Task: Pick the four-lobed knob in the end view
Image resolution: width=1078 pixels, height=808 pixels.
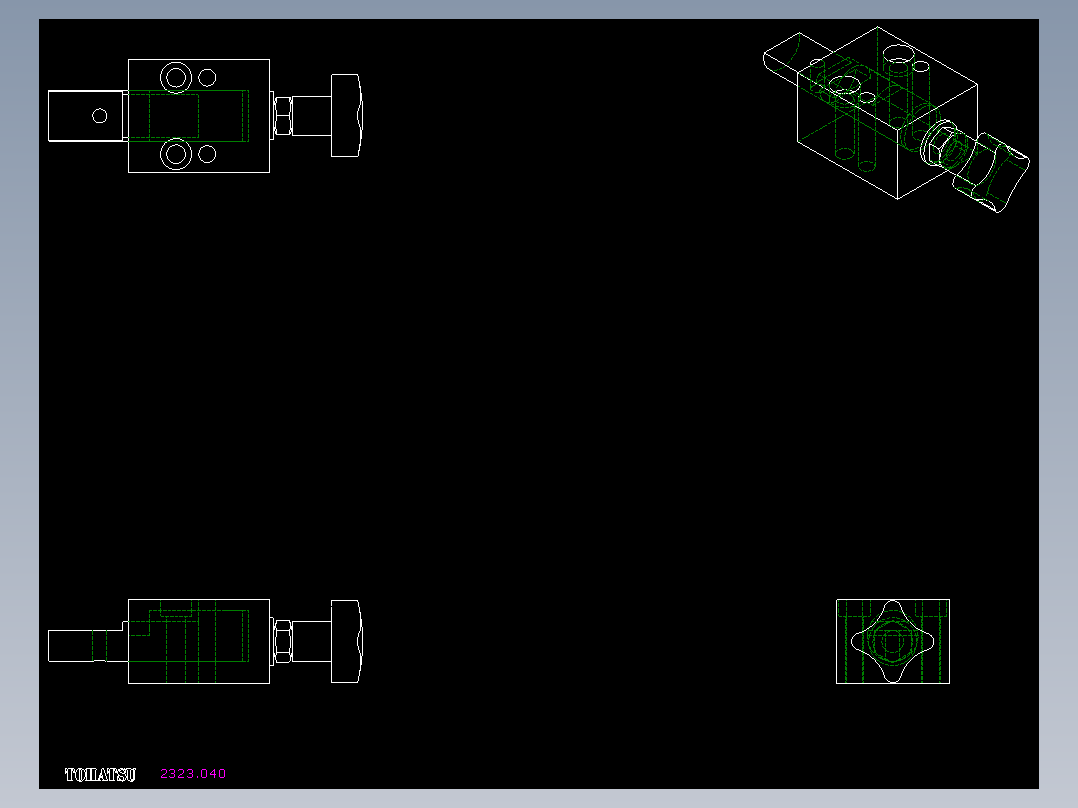Action: (x=892, y=642)
